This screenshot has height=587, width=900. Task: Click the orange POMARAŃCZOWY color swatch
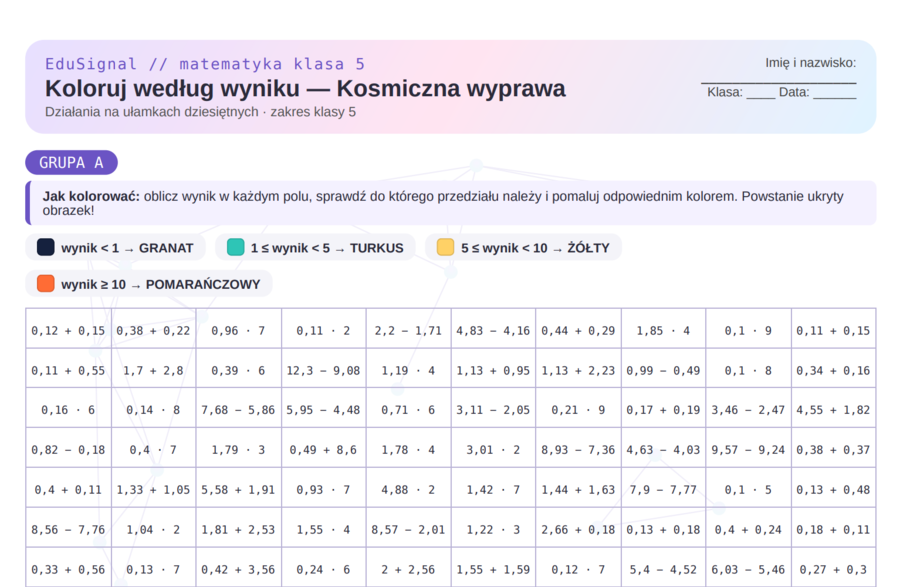point(45,283)
